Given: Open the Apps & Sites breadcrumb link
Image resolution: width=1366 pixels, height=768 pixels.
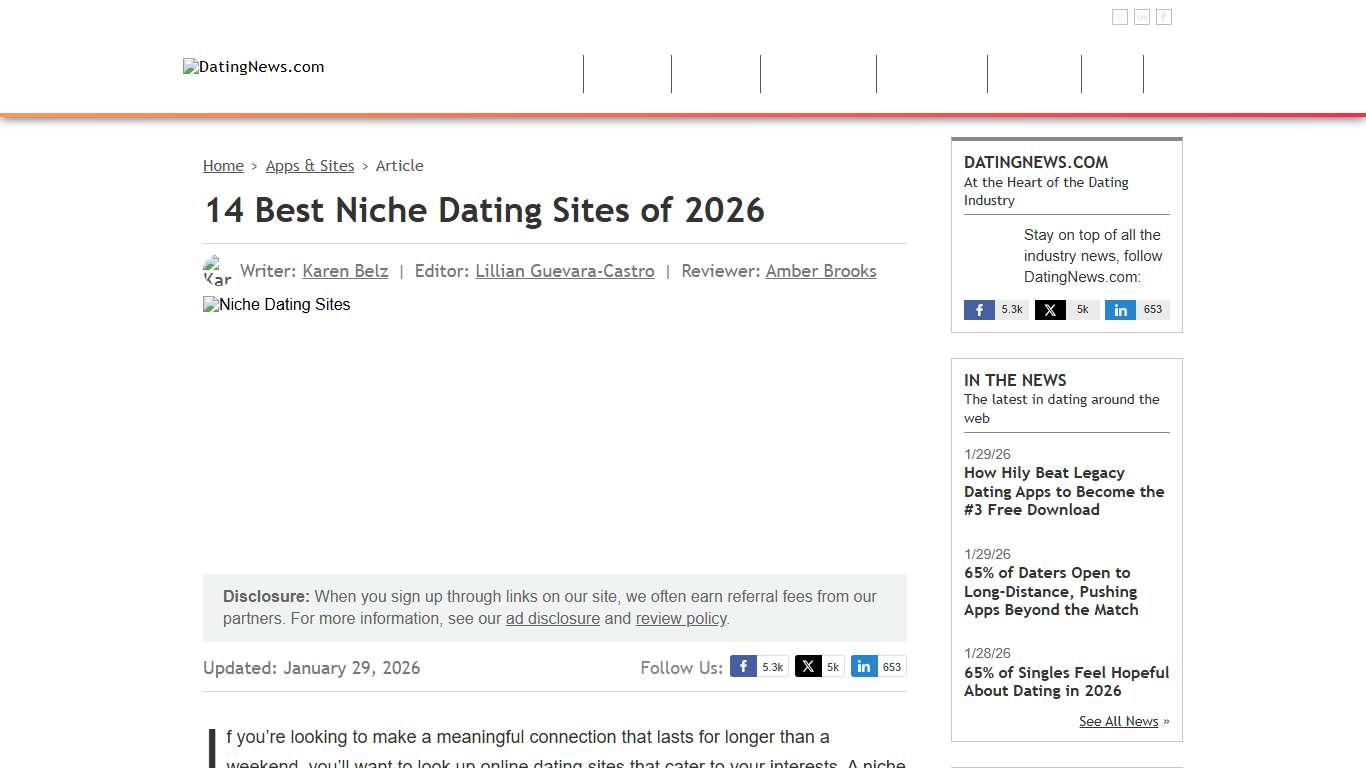Looking at the screenshot, I should 310,166.
